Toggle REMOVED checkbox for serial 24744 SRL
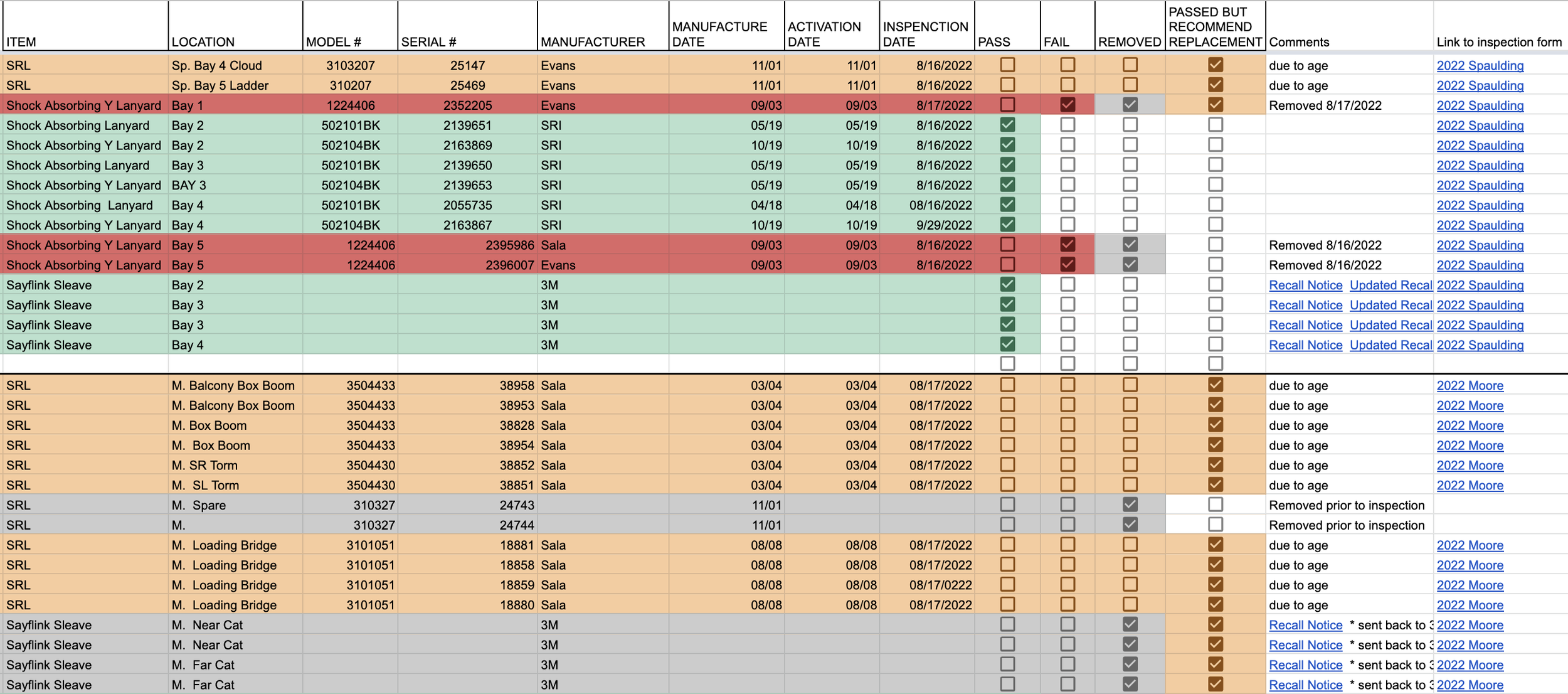The height and width of the screenshot is (694, 1568). [x=1130, y=525]
